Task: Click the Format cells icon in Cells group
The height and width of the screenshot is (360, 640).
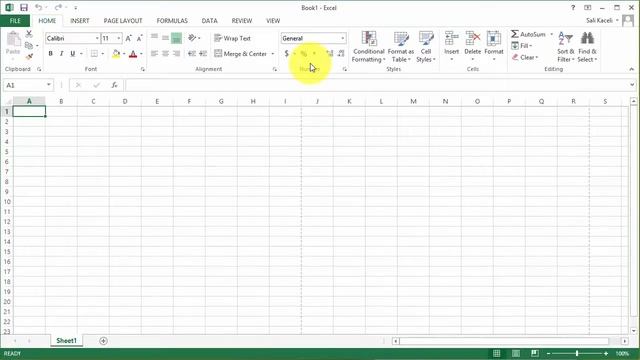Action: click(494, 39)
